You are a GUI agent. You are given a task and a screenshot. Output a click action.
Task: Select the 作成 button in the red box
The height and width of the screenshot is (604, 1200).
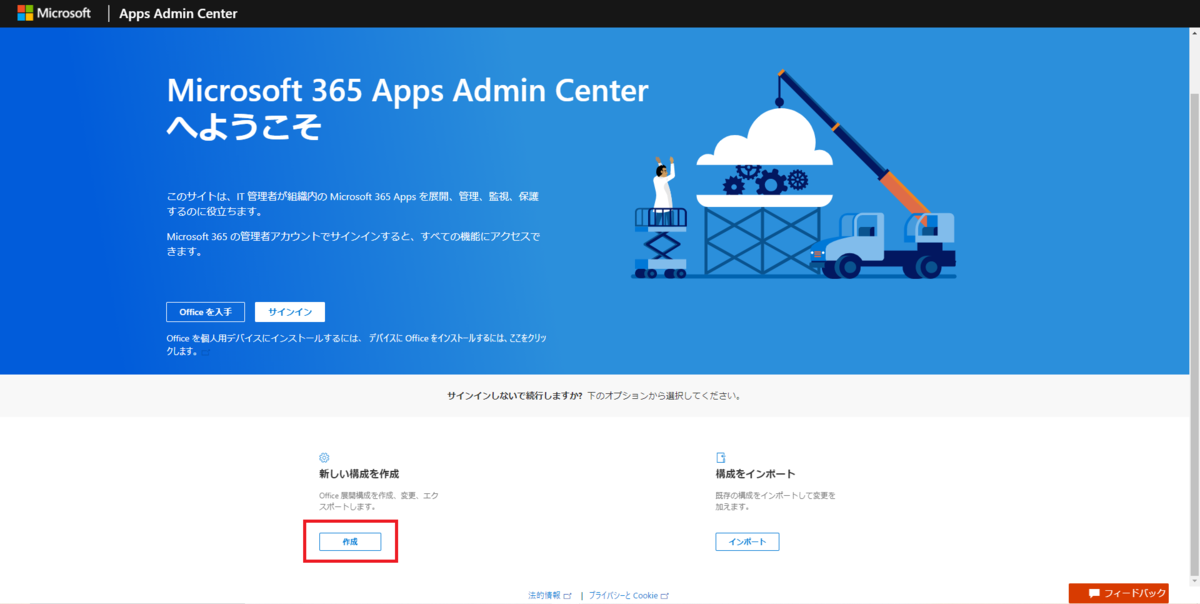click(x=349, y=541)
